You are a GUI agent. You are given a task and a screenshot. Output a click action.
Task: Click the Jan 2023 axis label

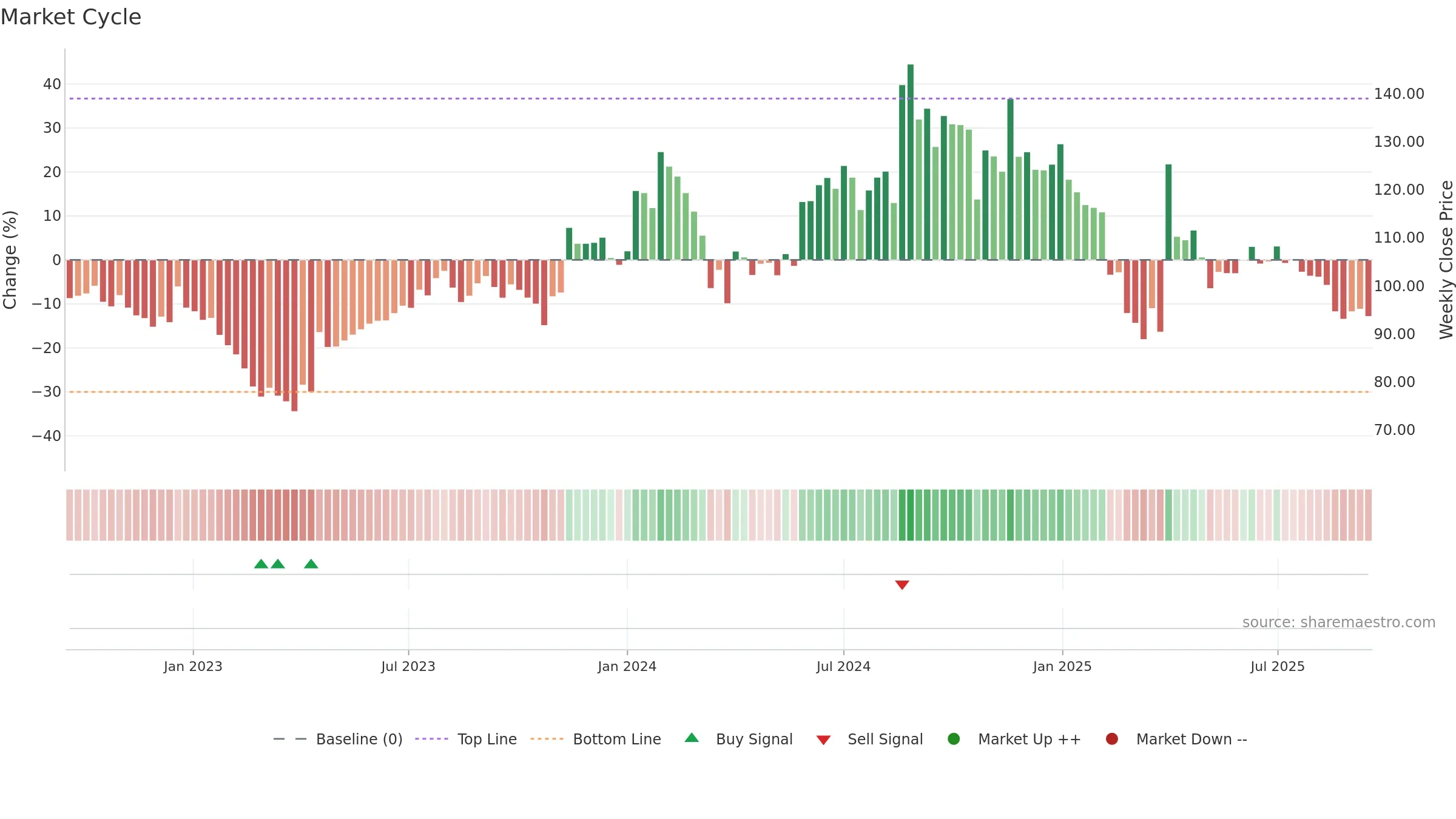pos(193,666)
